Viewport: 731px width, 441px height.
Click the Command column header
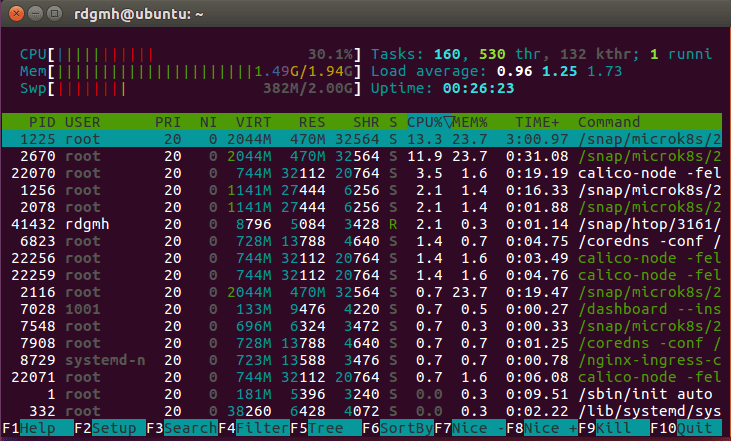click(x=609, y=122)
